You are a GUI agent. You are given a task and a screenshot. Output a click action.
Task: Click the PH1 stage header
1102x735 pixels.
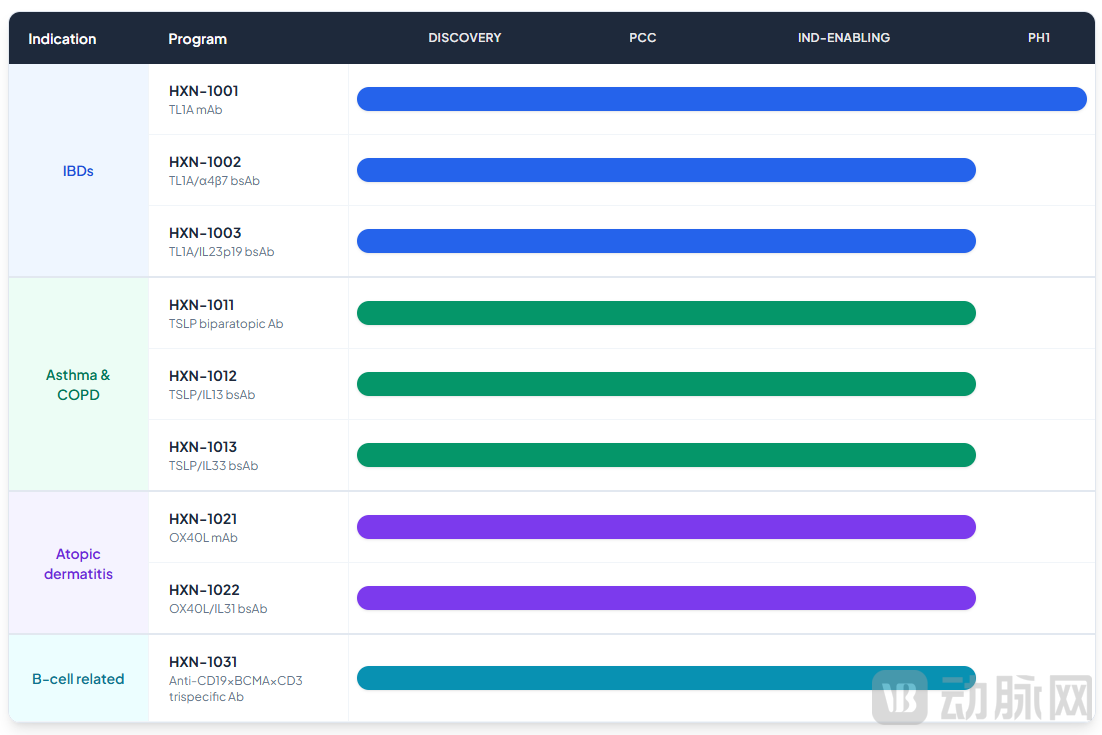(1038, 38)
